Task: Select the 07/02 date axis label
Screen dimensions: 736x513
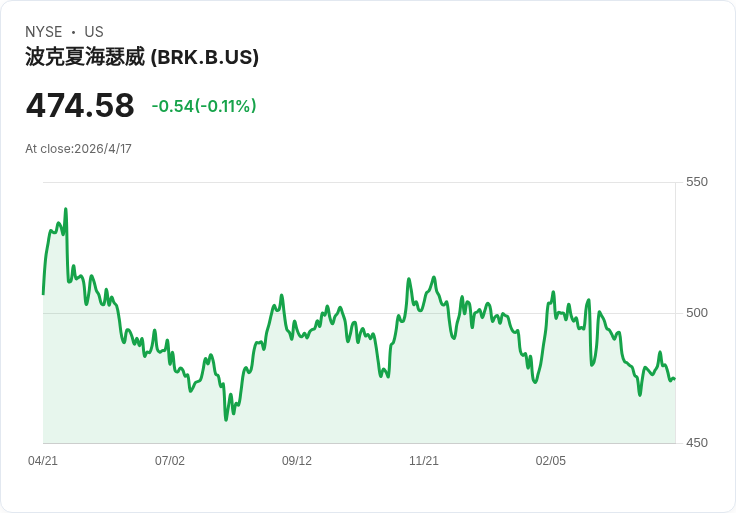Action: click(x=170, y=460)
